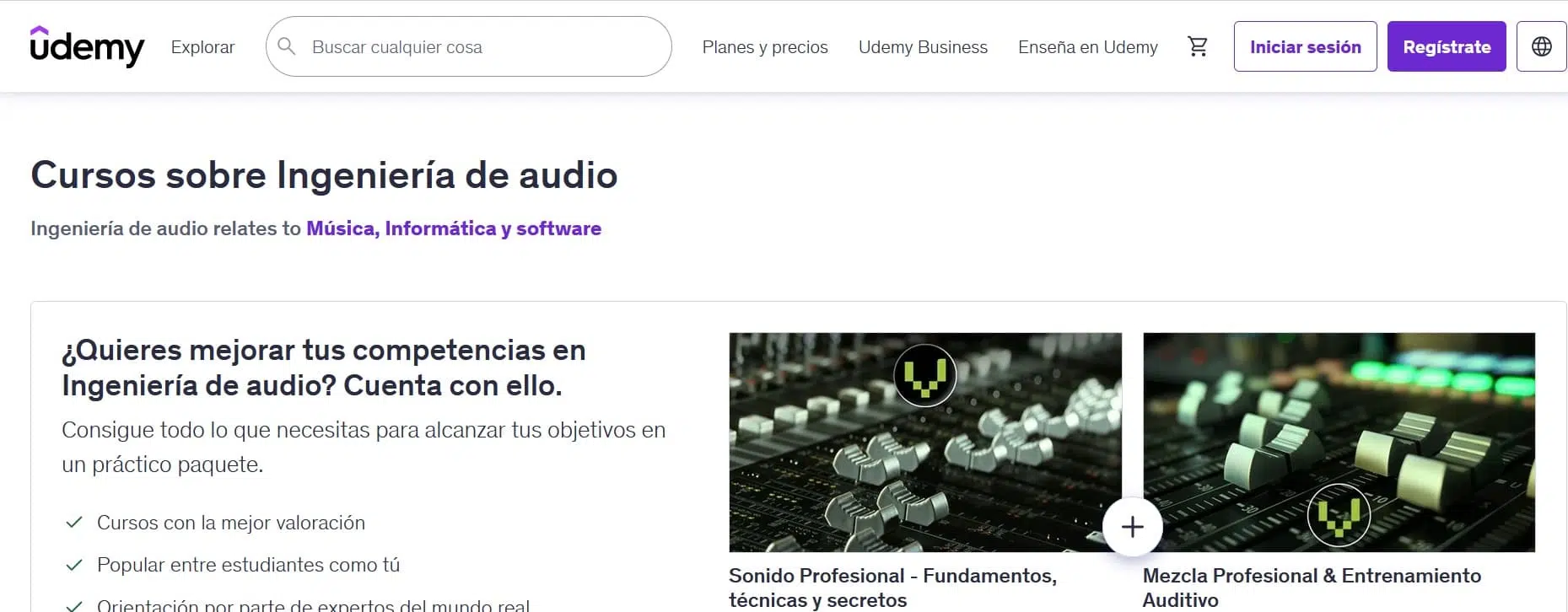Click the plus icon between courses
This screenshot has width=1568, height=612.
[1133, 527]
